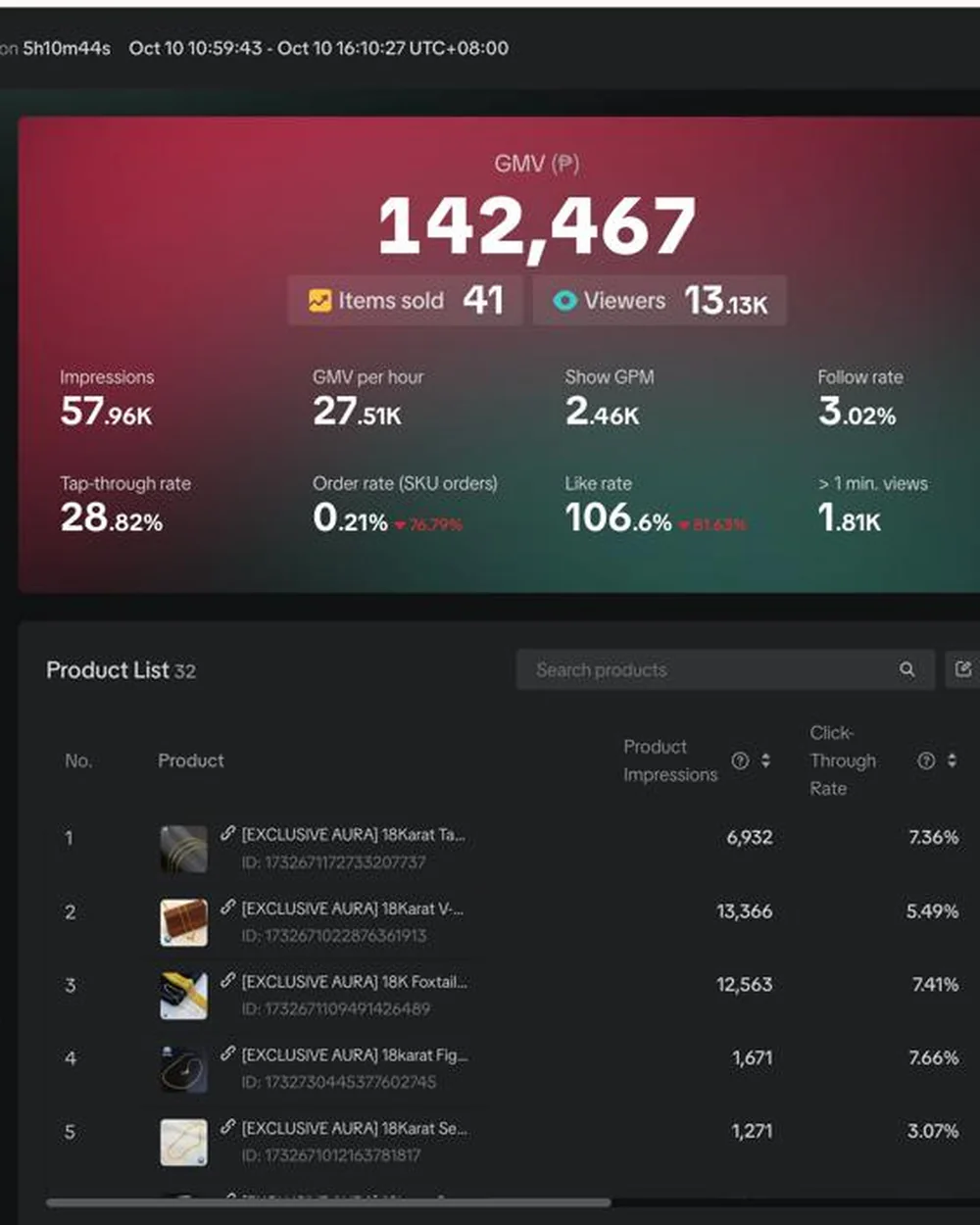Click the Order rate value 0.21%
The height and width of the screenshot is (1225, 980).
350,517
